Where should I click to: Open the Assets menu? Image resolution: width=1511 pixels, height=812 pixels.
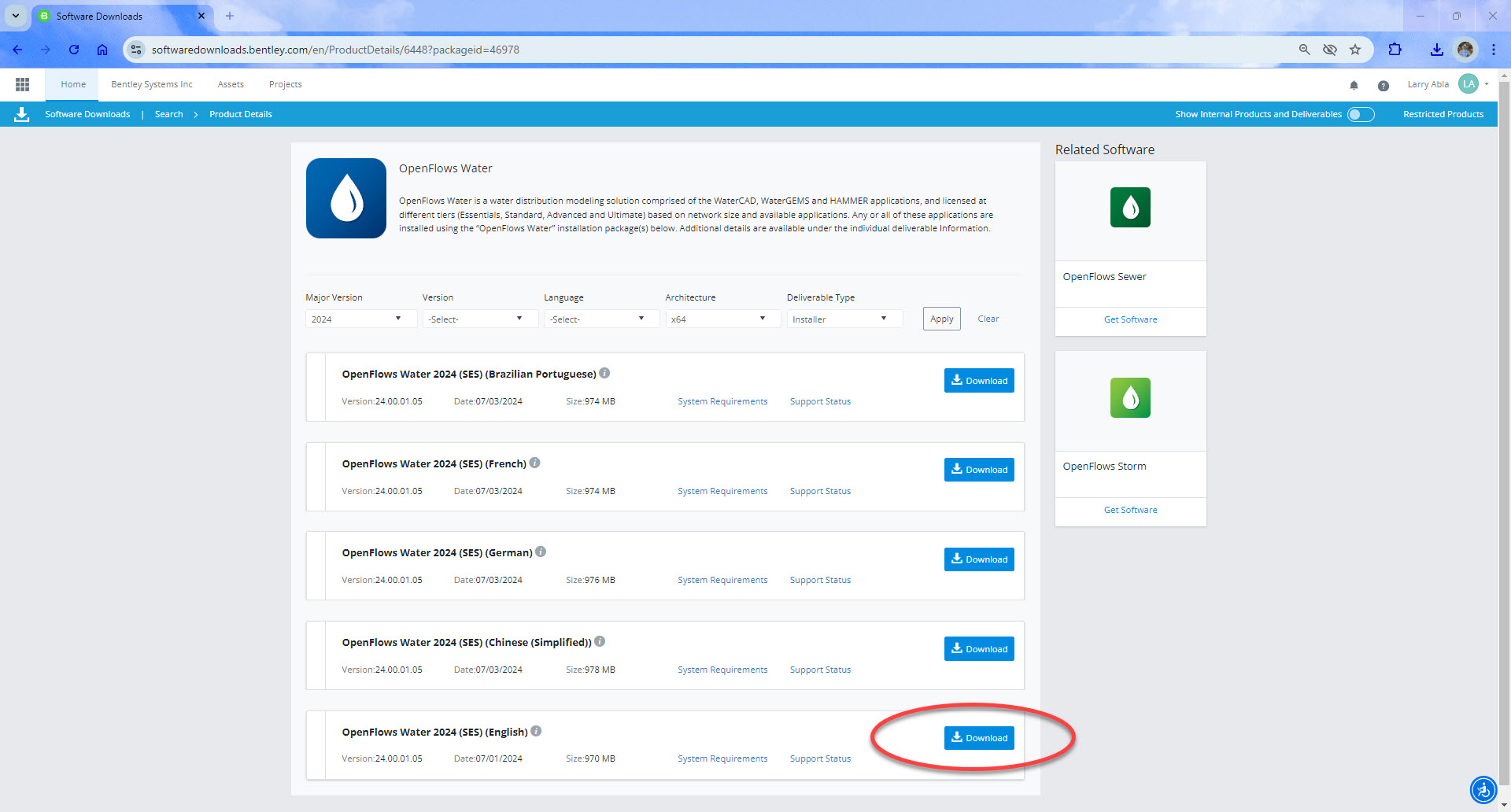click(x=231, y=84)
